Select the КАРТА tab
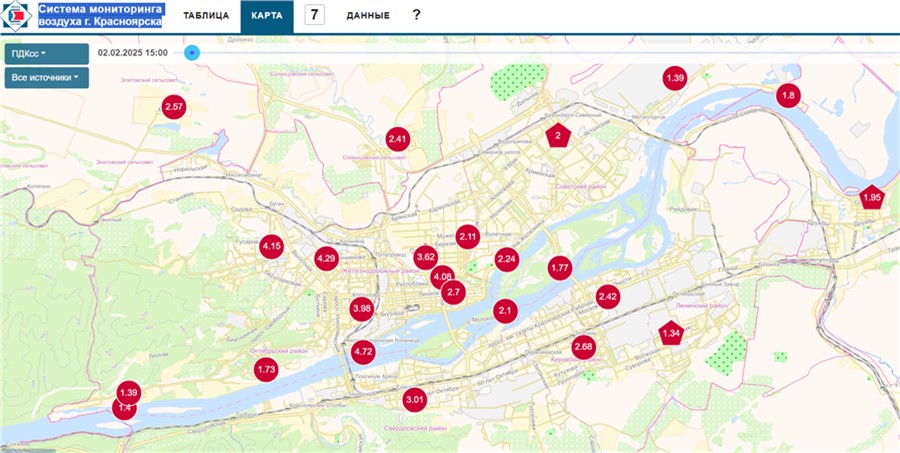 pyautogui.click(x=266, y=16)
